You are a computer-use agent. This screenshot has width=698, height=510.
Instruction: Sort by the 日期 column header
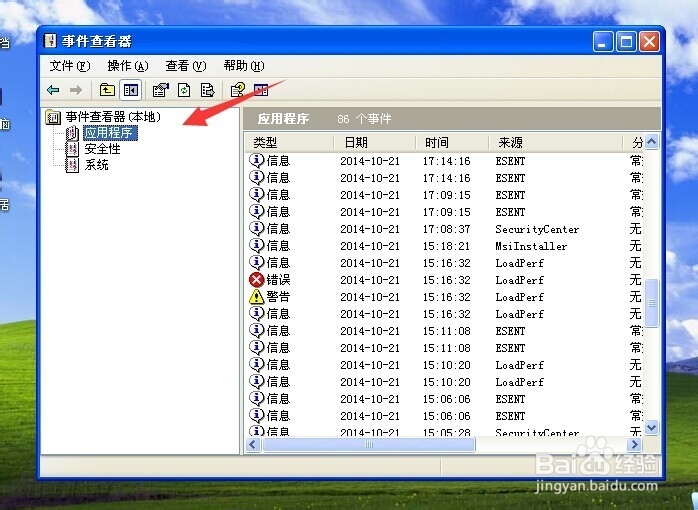pos(375,143)
